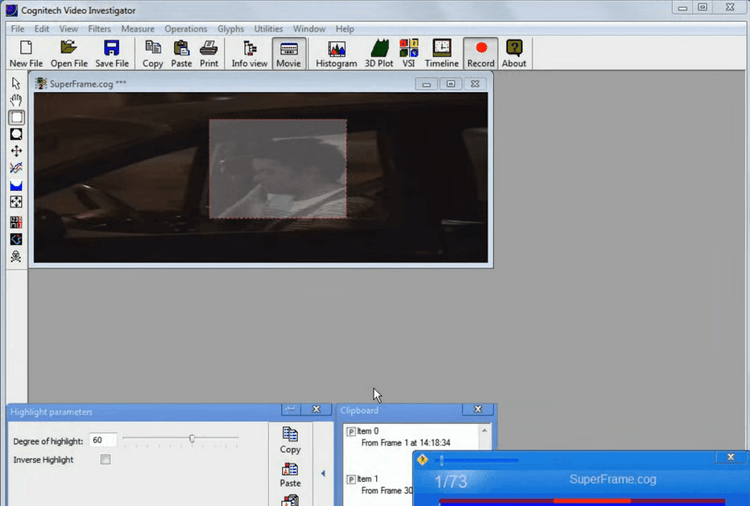Open the Glyphs menu

click(x=230, y=29)
